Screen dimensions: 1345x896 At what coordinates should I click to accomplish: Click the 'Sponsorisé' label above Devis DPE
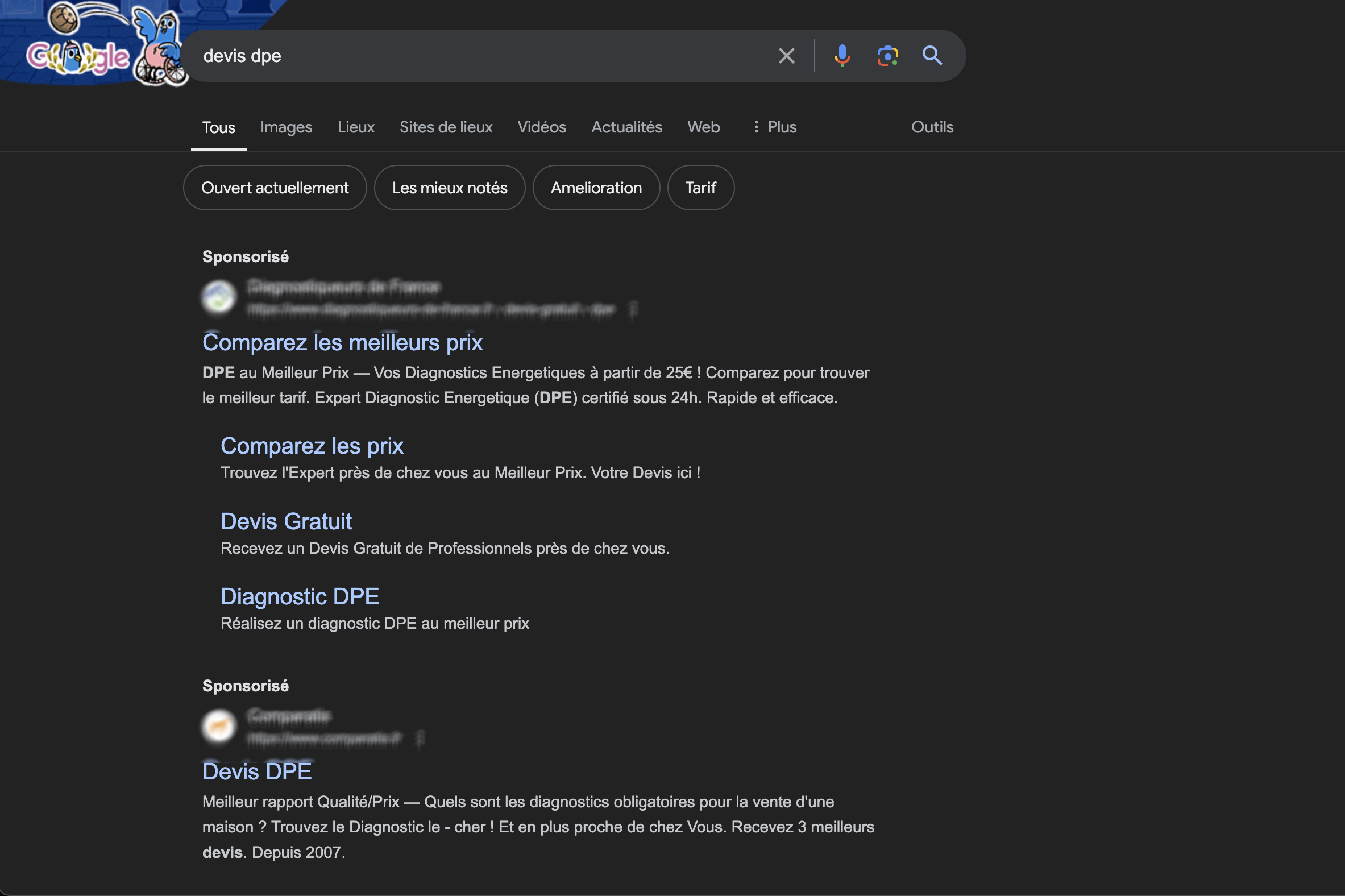click(x=246, y=686)
